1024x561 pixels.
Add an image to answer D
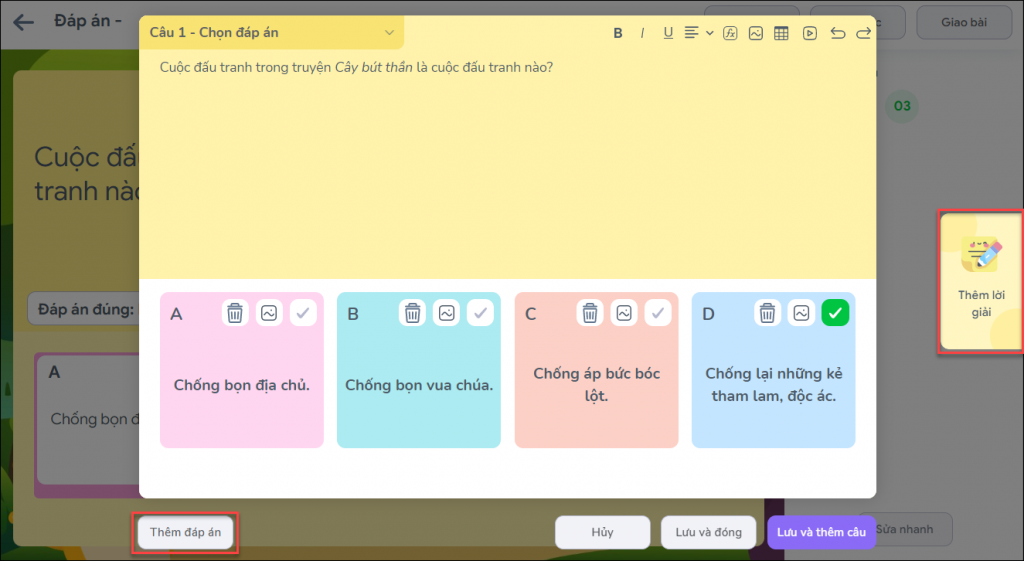[x=801, y=313]
